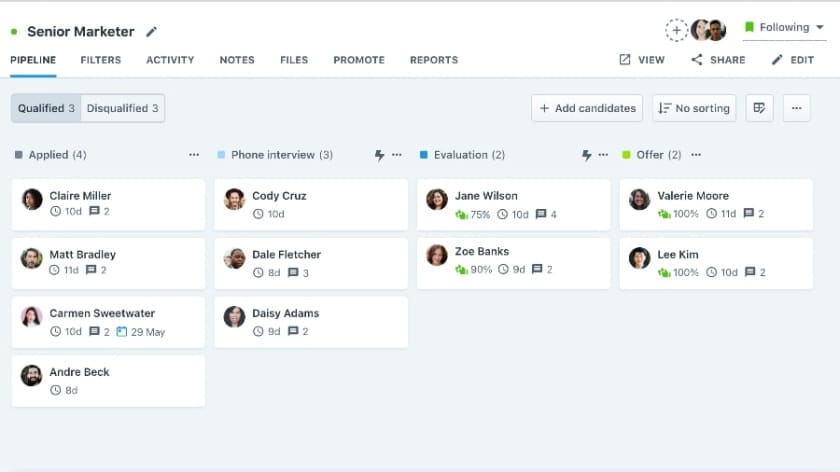Click the Share button
The image size is (840, 472).
point(718,60)
